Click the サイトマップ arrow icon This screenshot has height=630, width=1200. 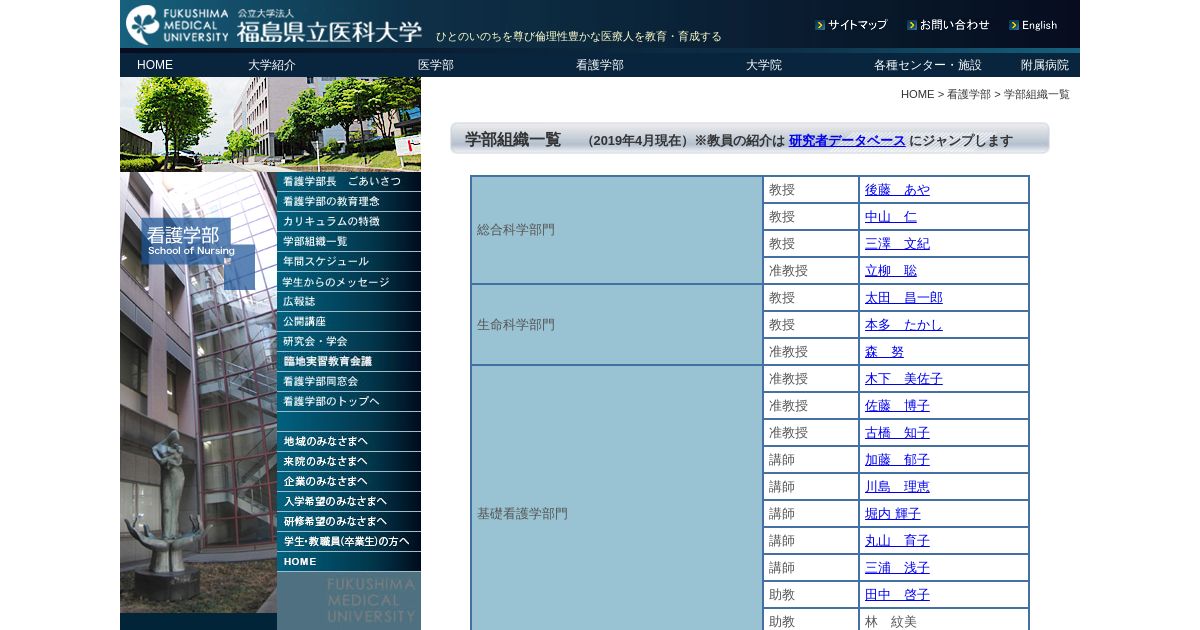tap(820, 25)
